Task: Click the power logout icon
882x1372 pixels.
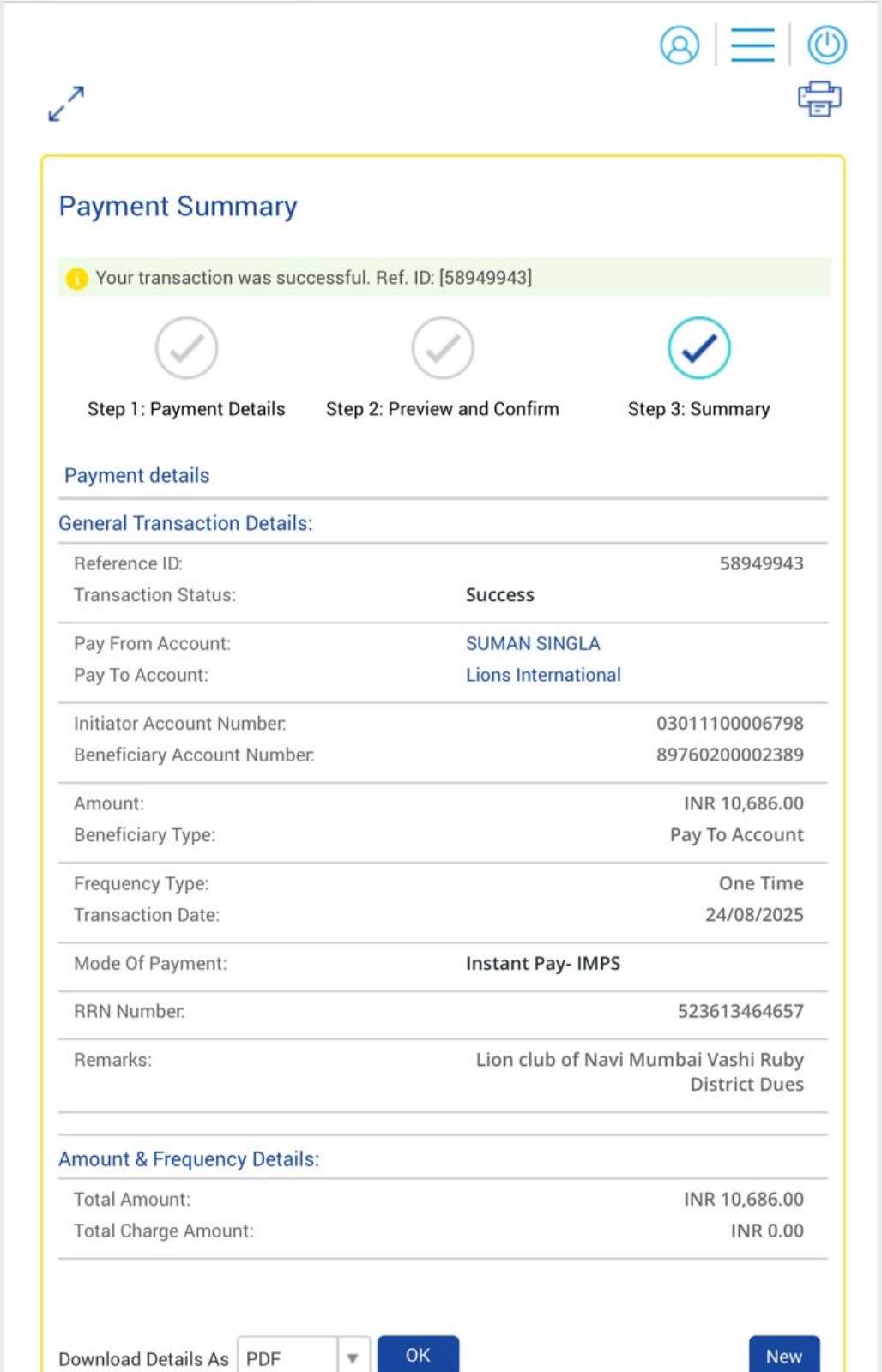Action: (x=827, y=45)
